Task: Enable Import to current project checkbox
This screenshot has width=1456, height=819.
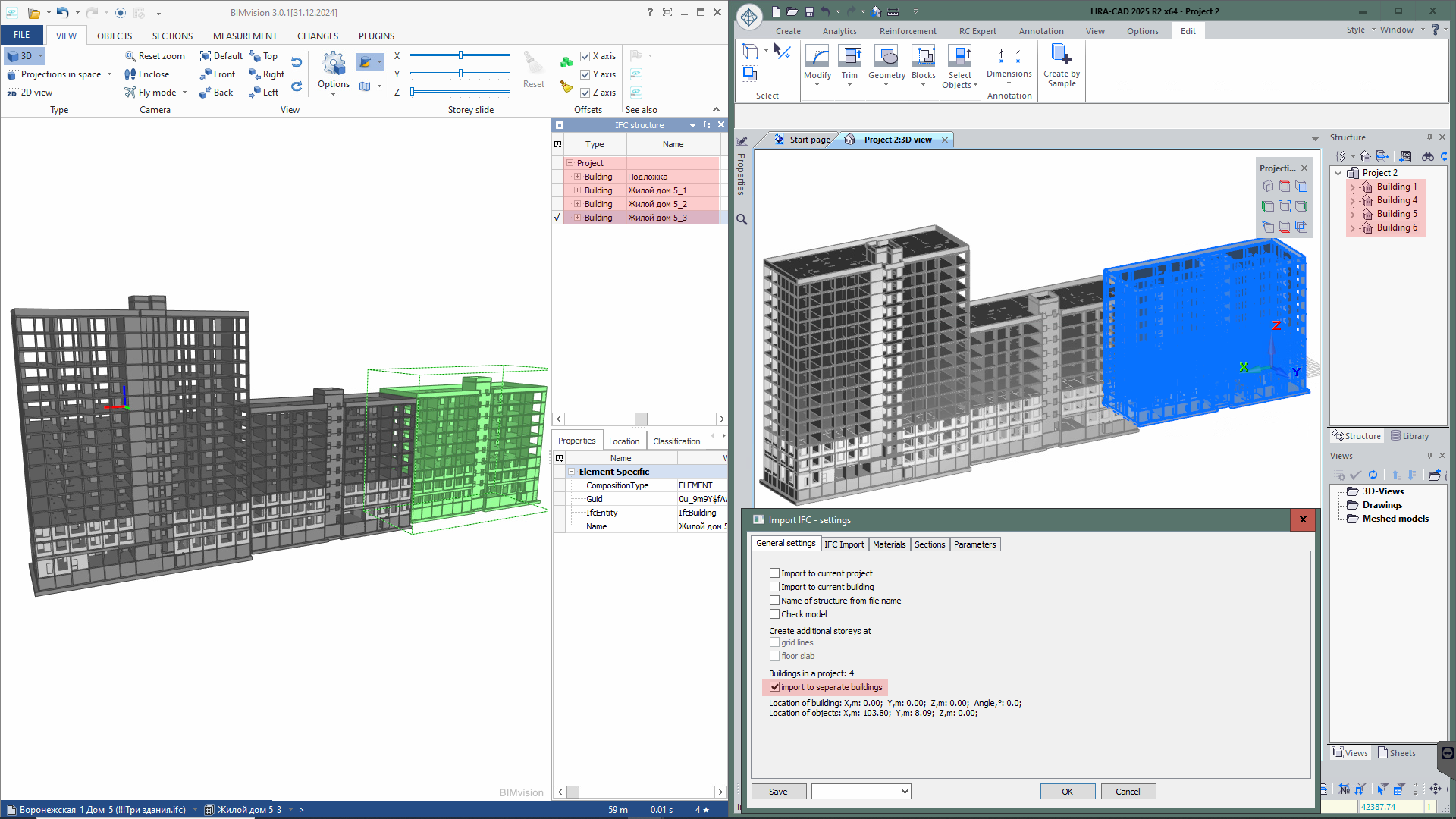Action: 775,573
